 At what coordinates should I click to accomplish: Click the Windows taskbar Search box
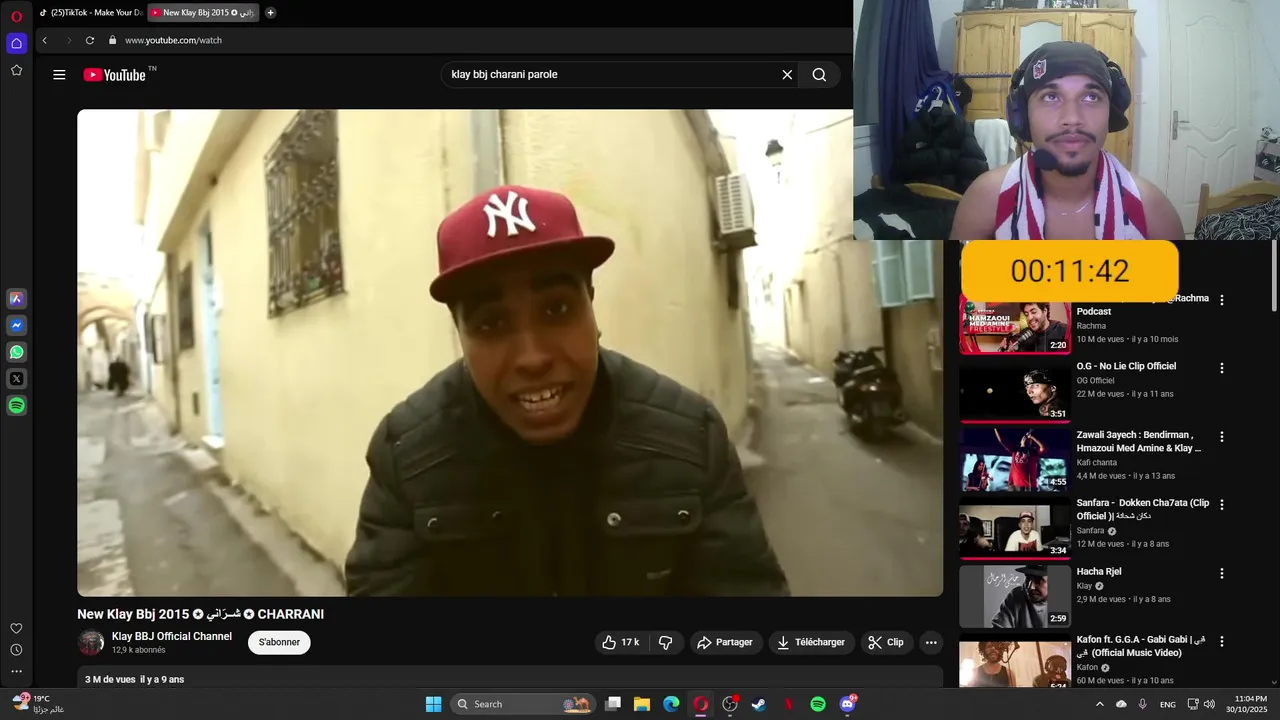523,704
